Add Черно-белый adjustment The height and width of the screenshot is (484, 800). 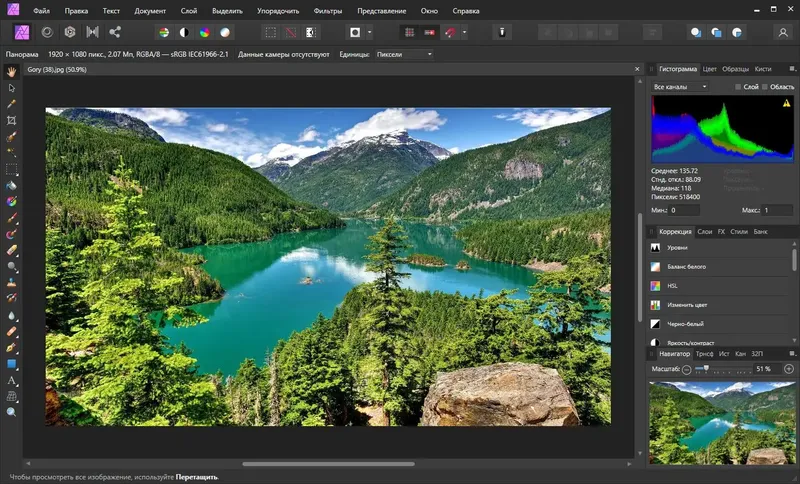[719, 324]
